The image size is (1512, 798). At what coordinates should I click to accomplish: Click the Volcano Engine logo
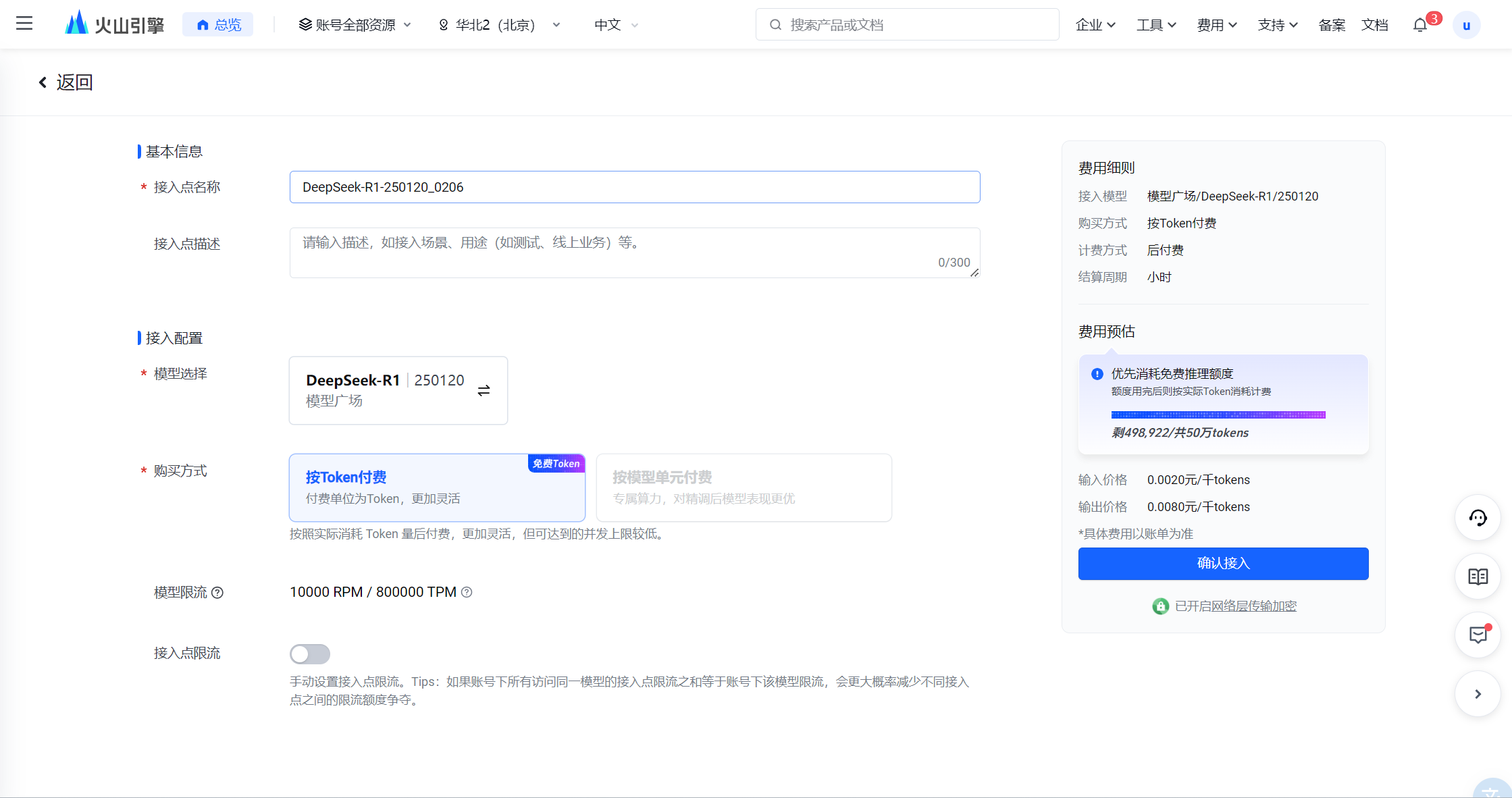click(115, 24)
